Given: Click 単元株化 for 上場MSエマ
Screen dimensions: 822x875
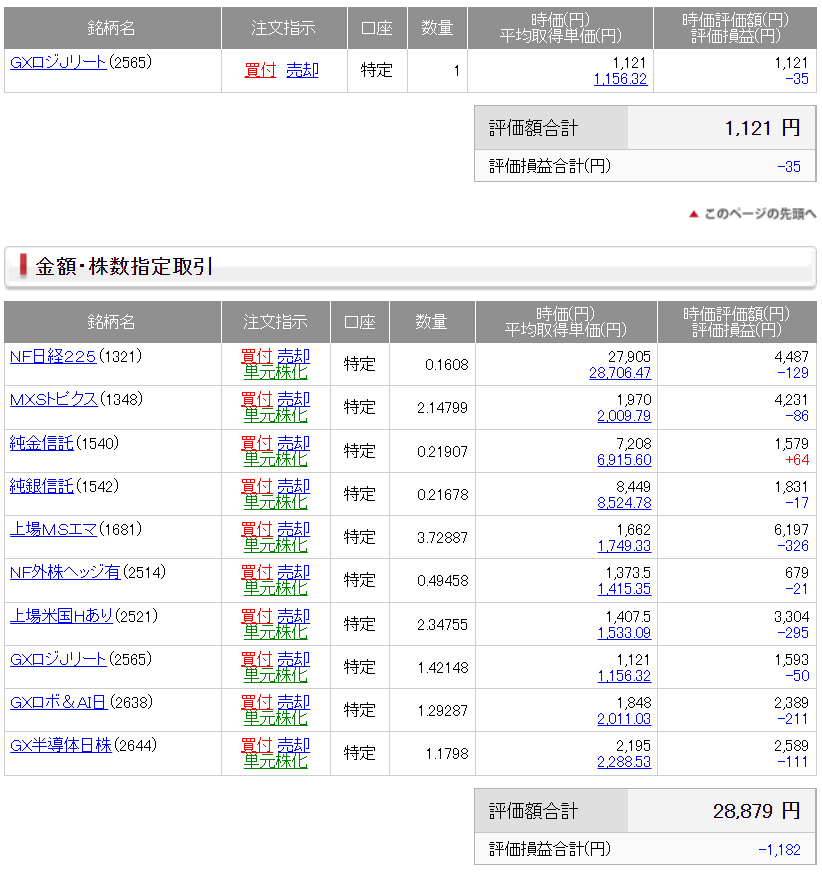Looking at the screenshot, I should coord(276,545).
